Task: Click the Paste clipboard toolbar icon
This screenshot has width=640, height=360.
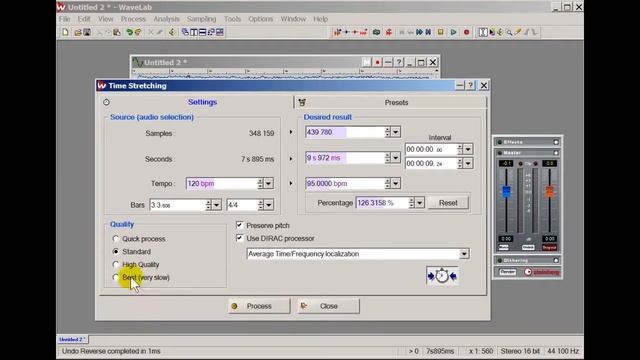Action: [117, 32]
